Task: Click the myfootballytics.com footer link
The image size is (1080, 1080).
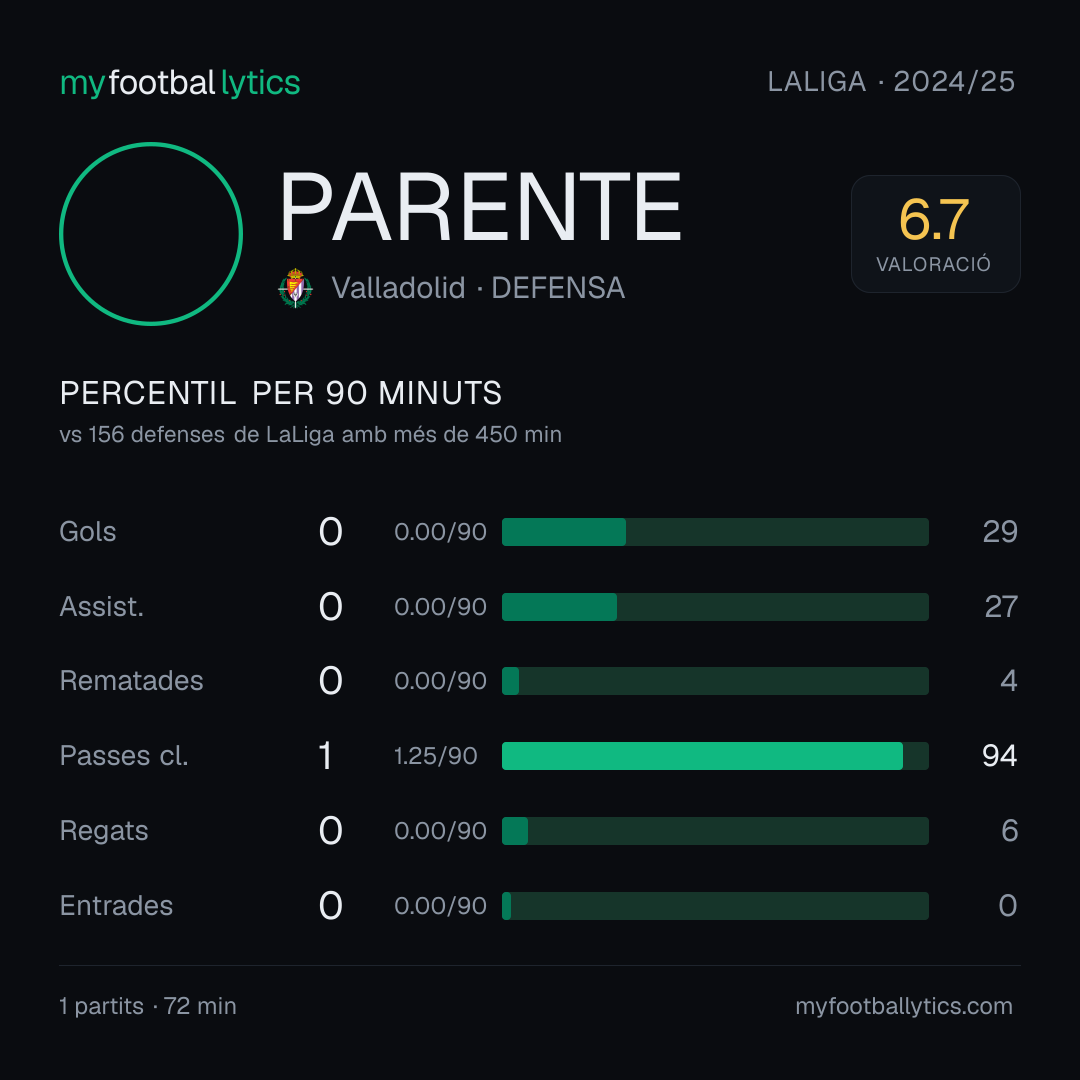Action: [x=904, y=1006]
